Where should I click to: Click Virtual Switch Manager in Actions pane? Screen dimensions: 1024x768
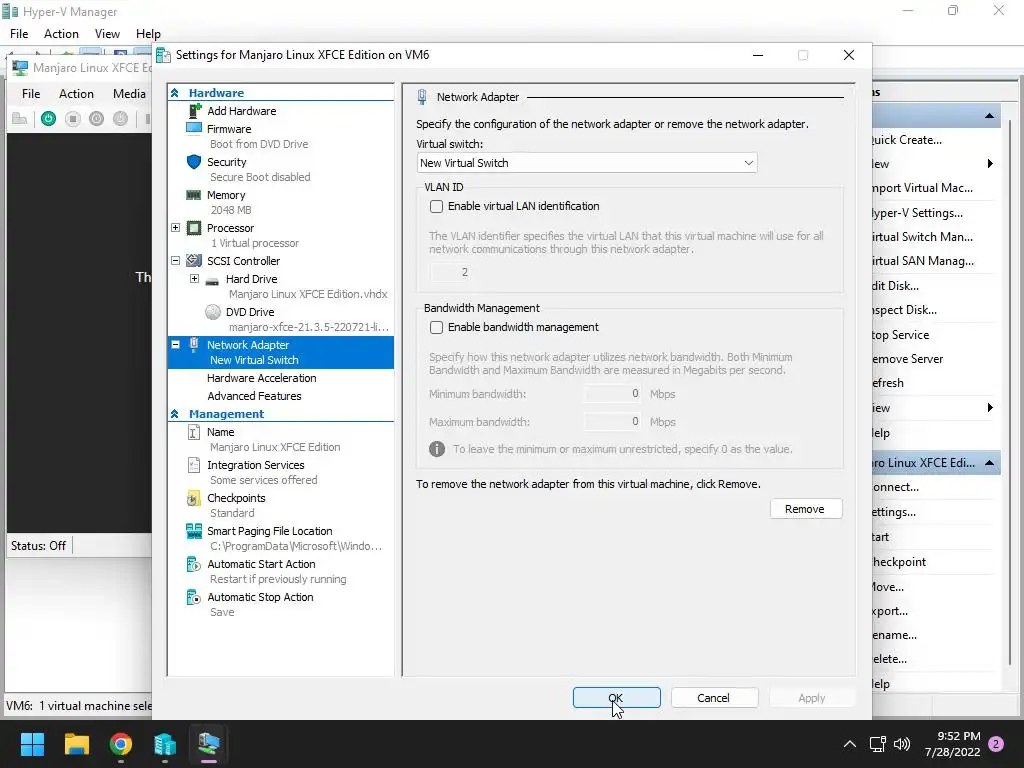coord(922,237)
